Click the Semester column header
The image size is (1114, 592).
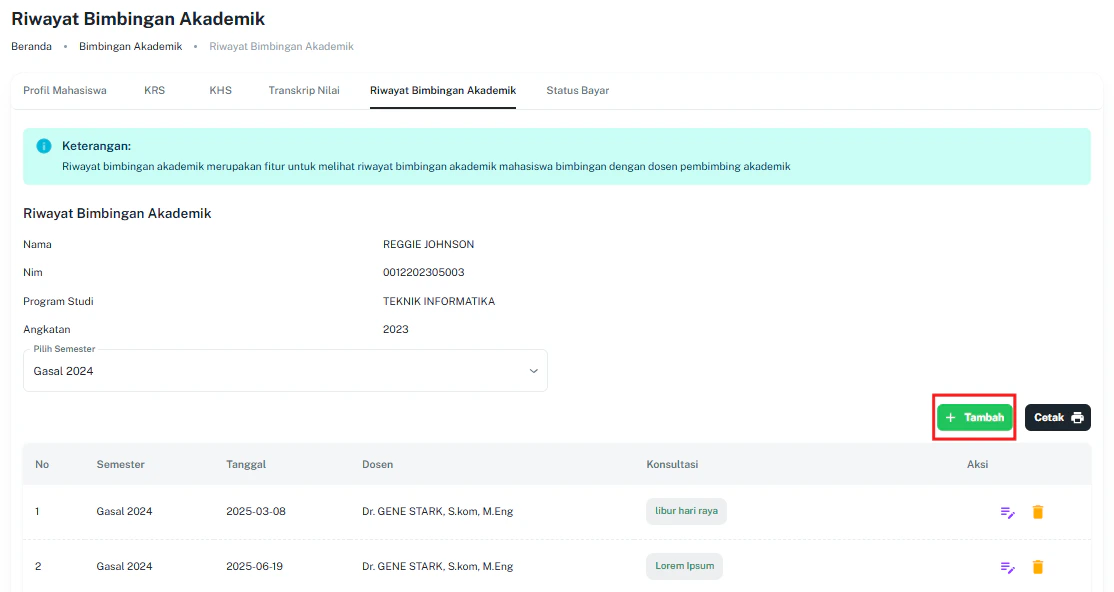121,464
